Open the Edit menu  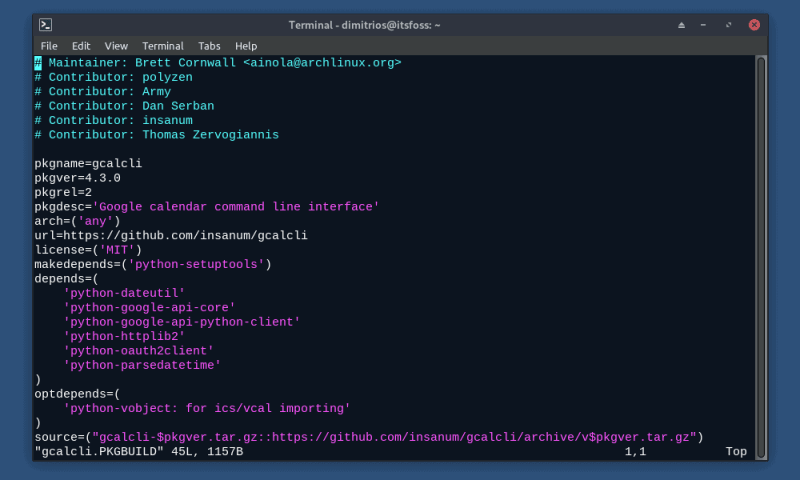(81, 46)
